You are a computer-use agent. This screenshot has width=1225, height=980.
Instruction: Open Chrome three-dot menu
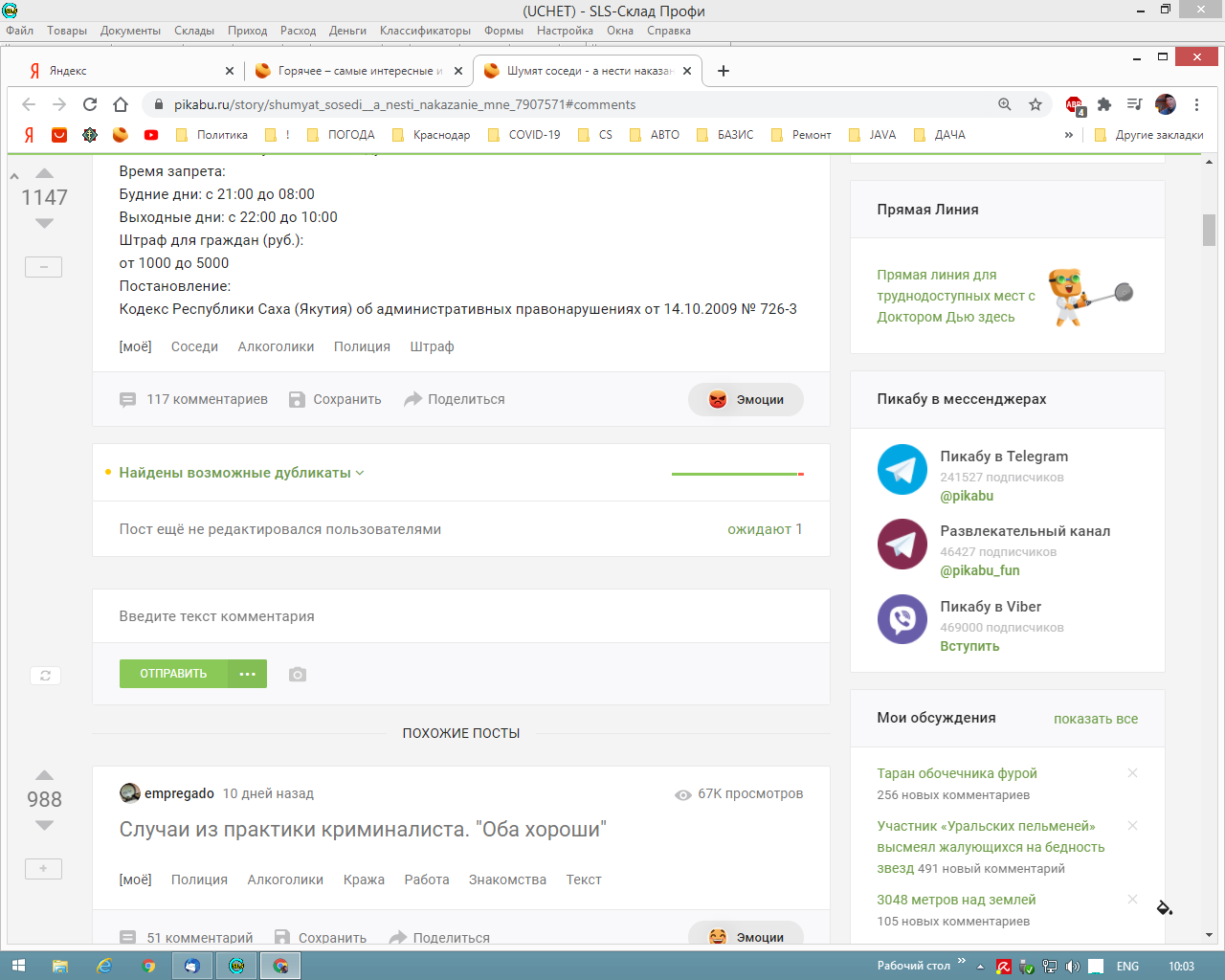pyautogui.click(x=1196, y=104)
